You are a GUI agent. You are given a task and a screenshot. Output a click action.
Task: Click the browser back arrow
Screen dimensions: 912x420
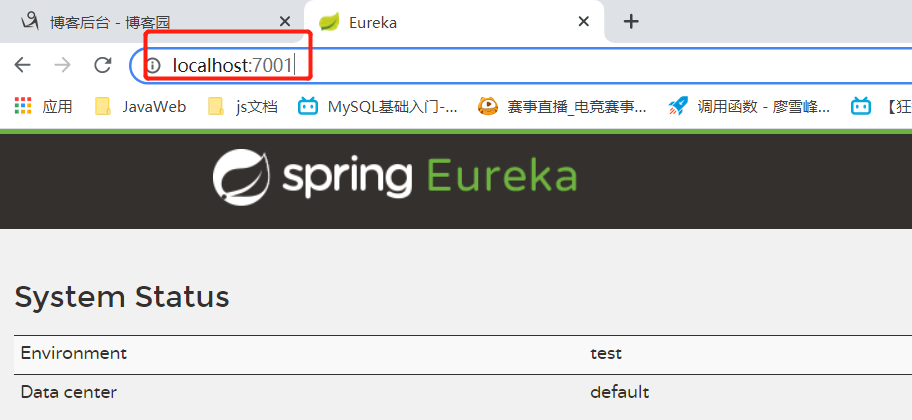pos(22,65)
